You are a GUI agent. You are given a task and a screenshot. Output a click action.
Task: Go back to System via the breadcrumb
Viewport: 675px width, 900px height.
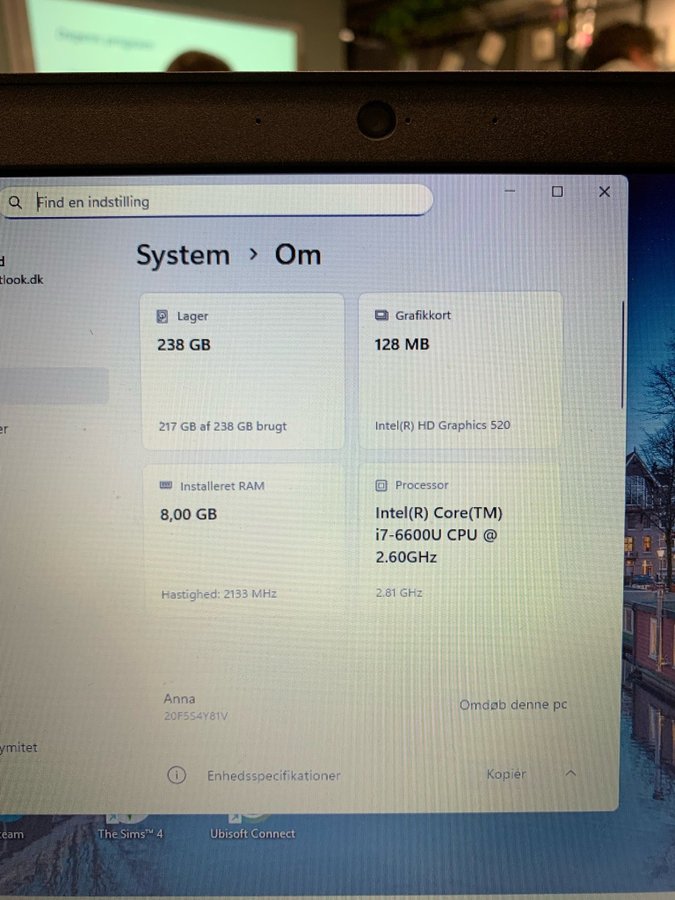coord(183,255)
